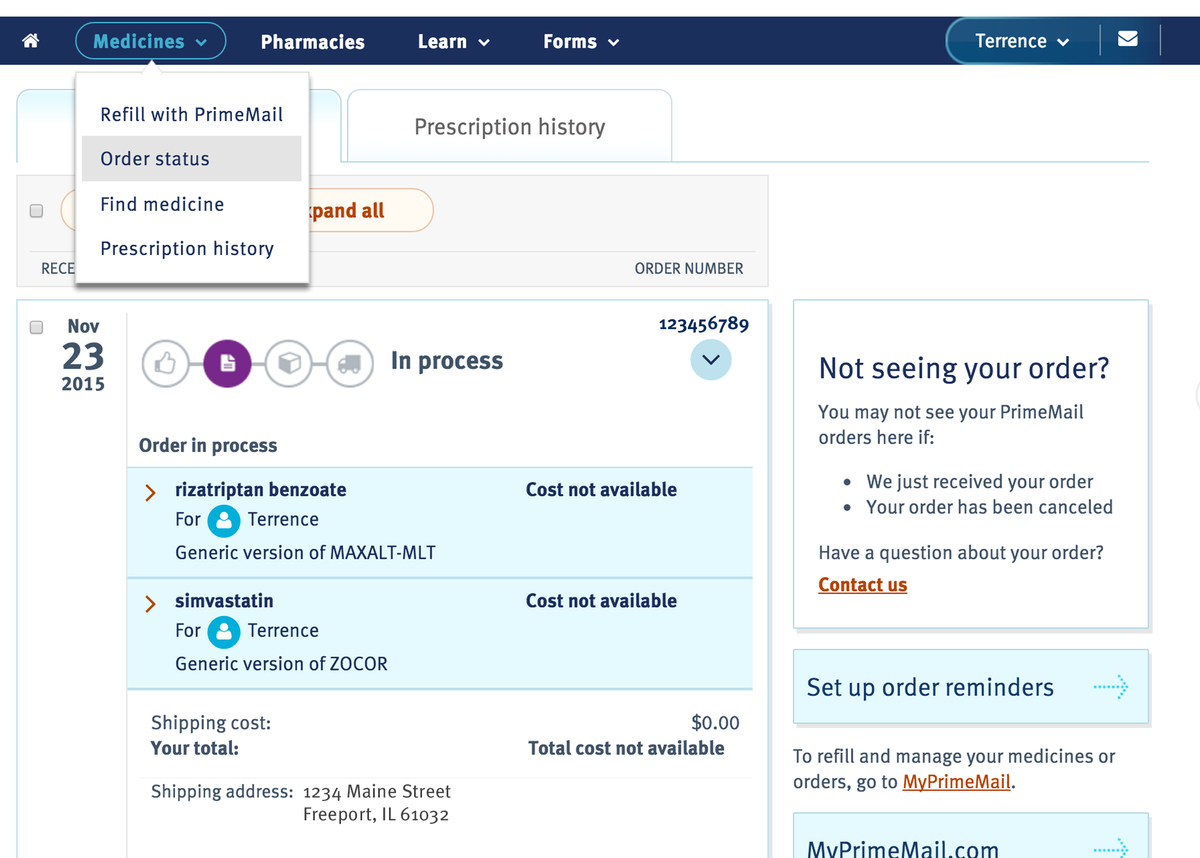Image resolution: width=1200 pixels, height=858 pixels.
Task: Go to the home icon
Action: (x=31, y=41)
